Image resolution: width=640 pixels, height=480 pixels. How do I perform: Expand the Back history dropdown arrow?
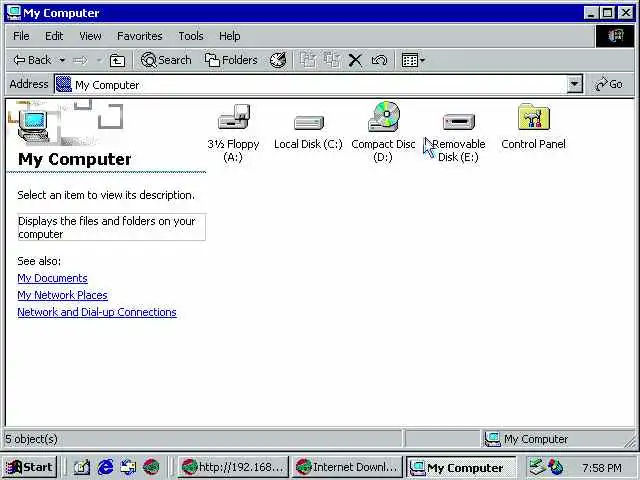[x=62, y=60]
